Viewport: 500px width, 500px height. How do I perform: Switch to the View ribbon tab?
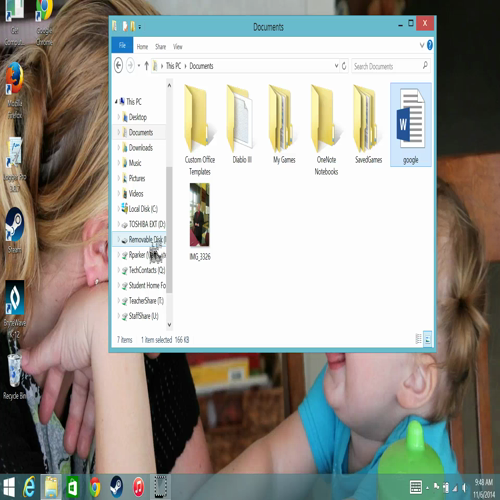(178, 47)
